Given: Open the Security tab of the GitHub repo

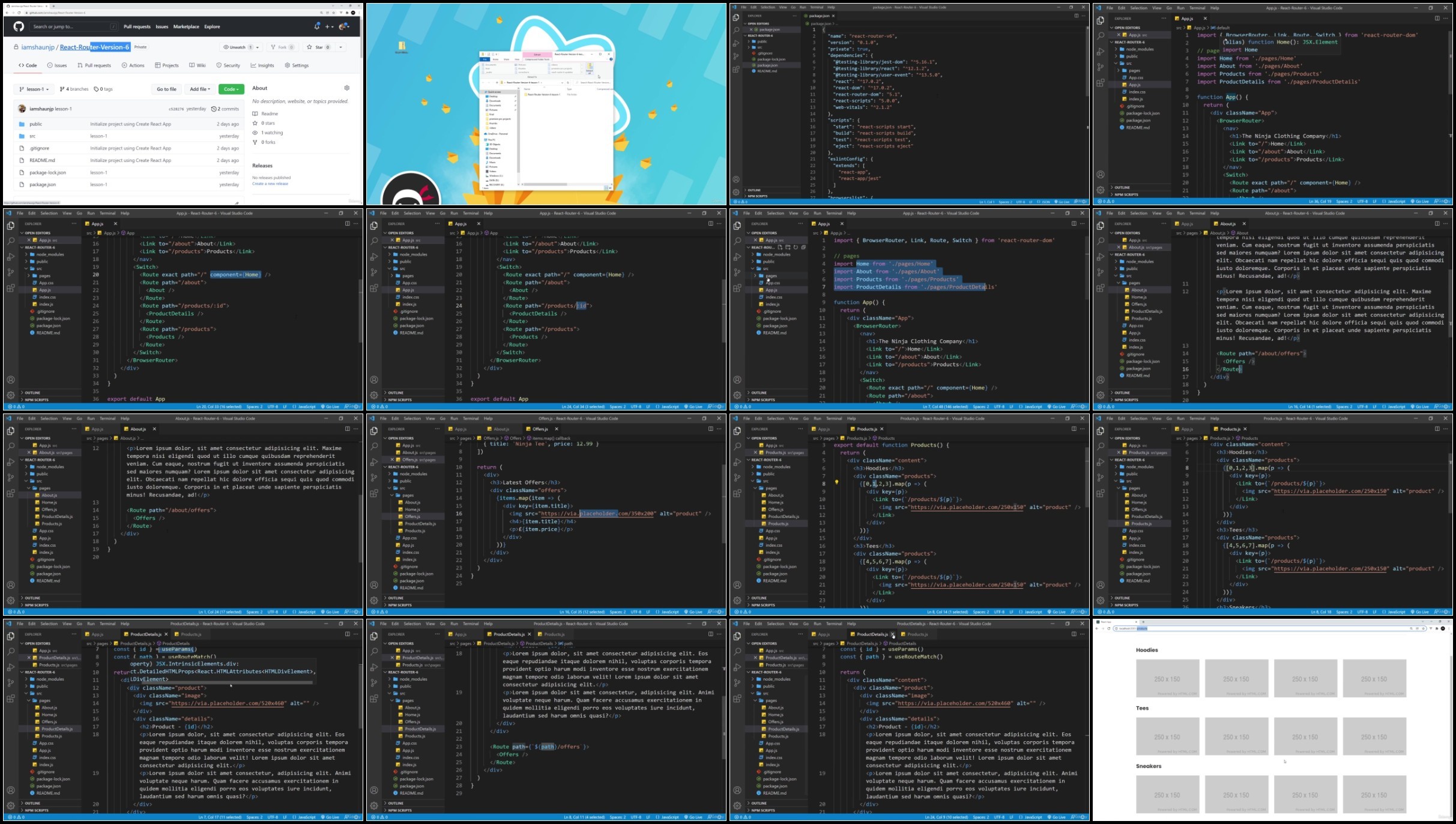Looking at the screenshot, I should (x=228, y=65).
